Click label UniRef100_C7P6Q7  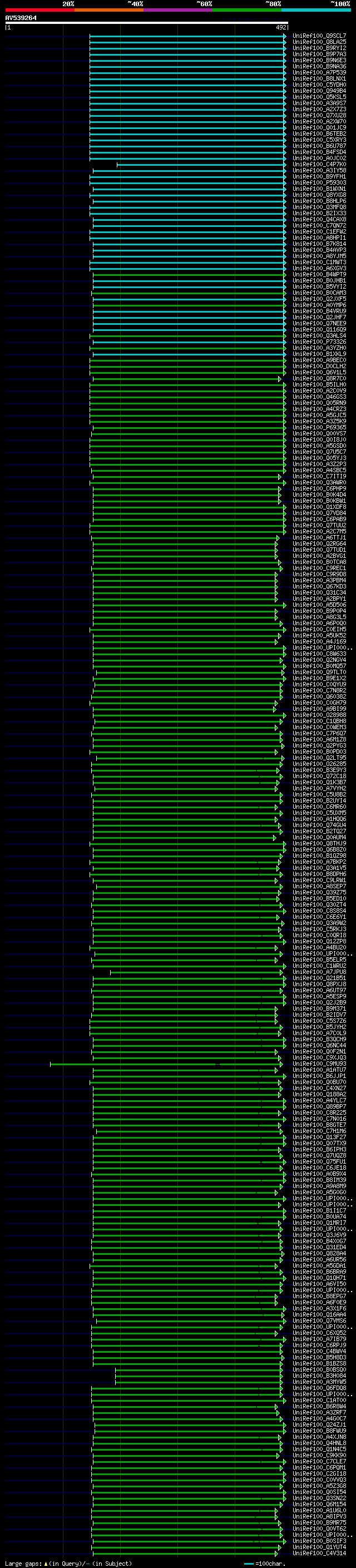(319, 734)
